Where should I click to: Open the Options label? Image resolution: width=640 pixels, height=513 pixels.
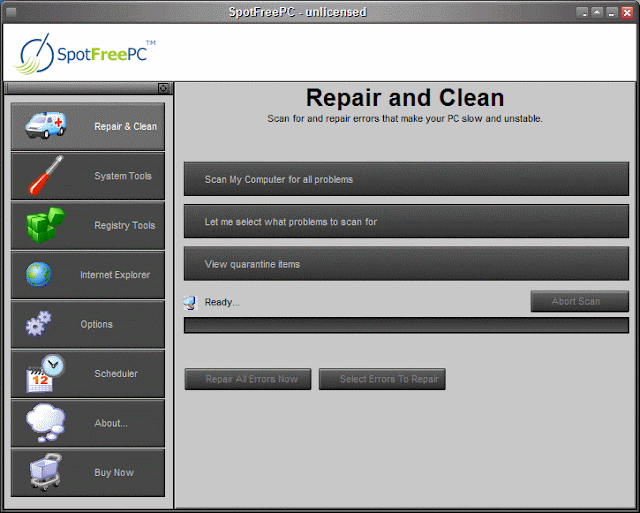(x=96, y=324)
